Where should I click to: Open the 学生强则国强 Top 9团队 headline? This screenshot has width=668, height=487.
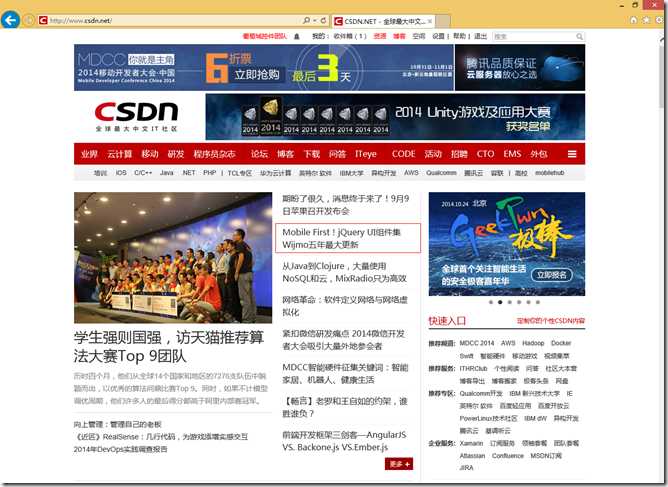(169, 347)
